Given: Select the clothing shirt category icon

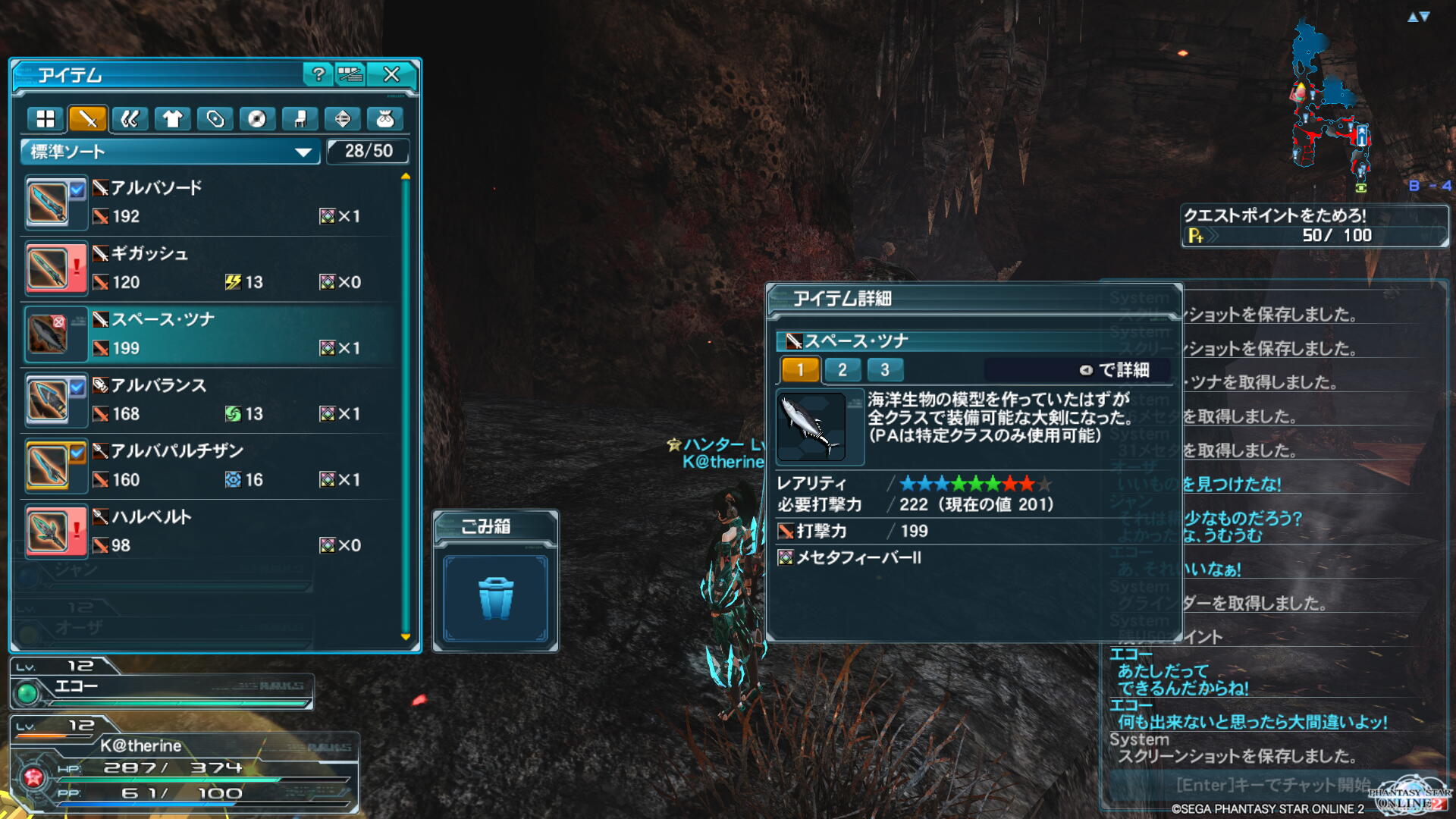Looking at the screenshot, I should 173,119.
